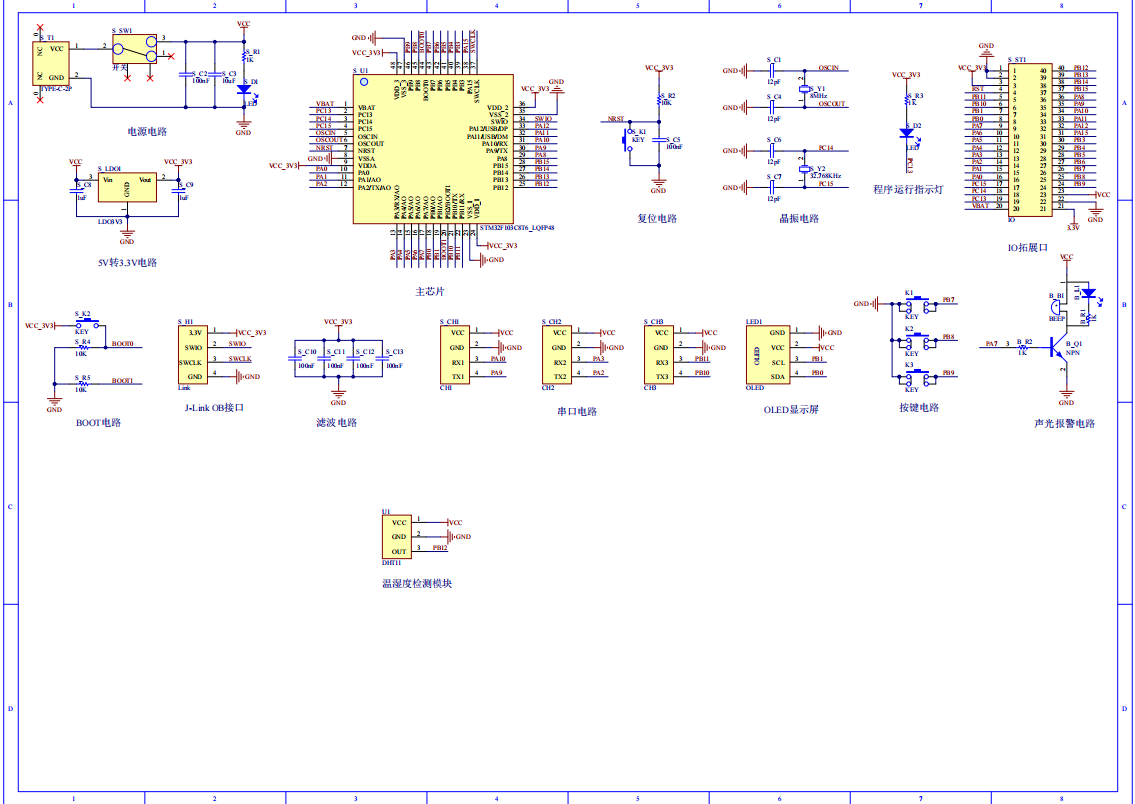The width and height of the screenshot is (1135, 804).
Task: Click the STM32F103C8T6_LQFP48 part name text
Action: (x=515, y=228)
